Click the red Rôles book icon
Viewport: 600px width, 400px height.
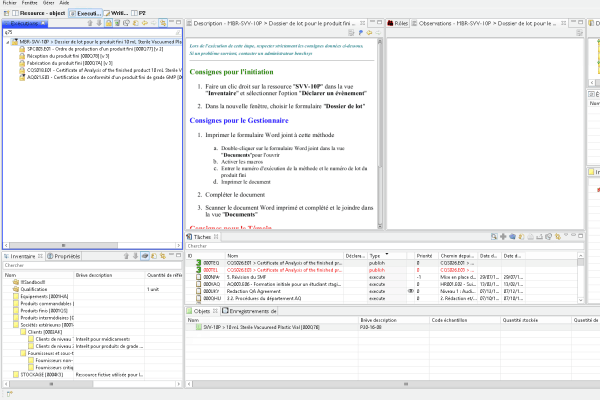[390, 23]
